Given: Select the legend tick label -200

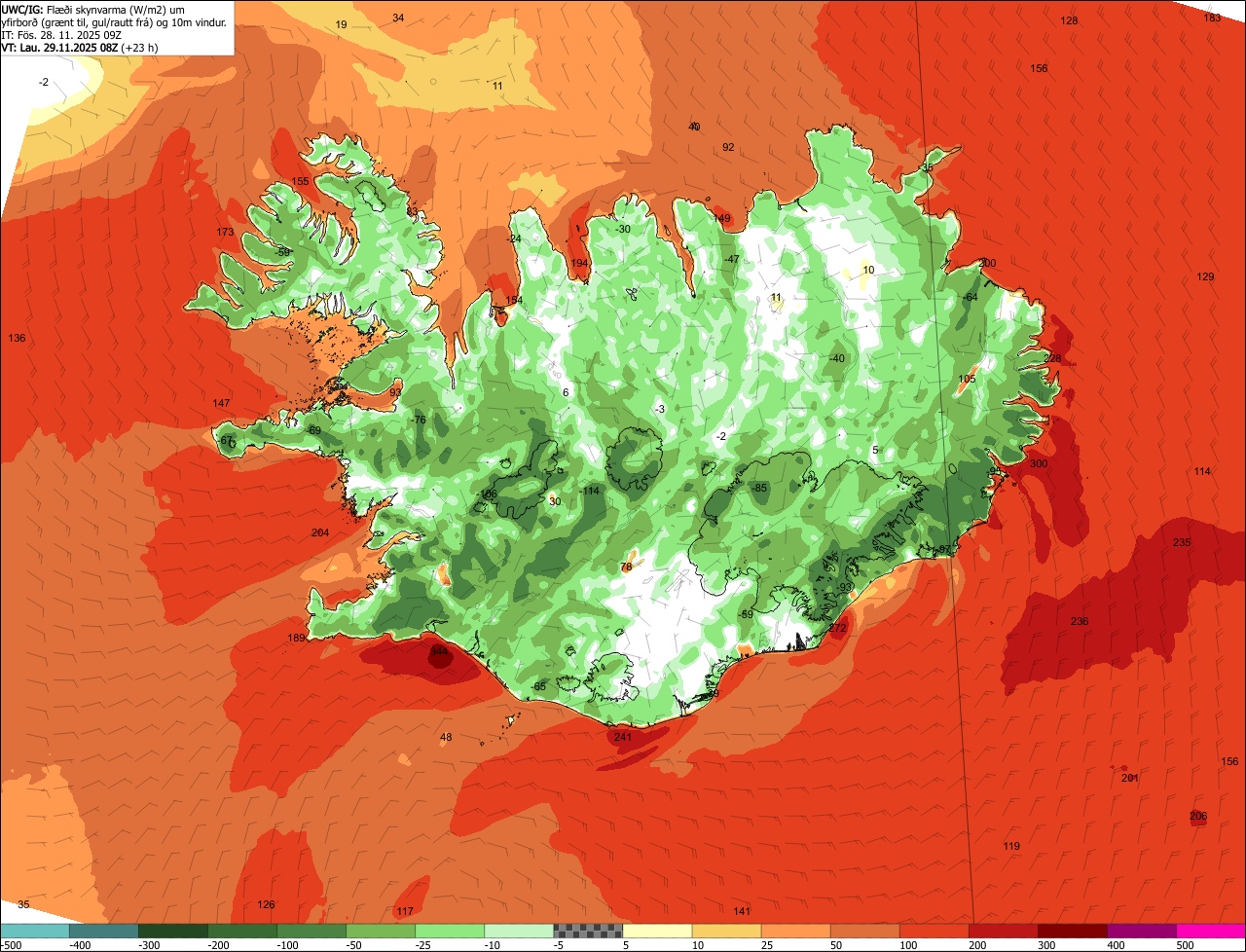Looking at the screenshot, I should tap(219, 944).
